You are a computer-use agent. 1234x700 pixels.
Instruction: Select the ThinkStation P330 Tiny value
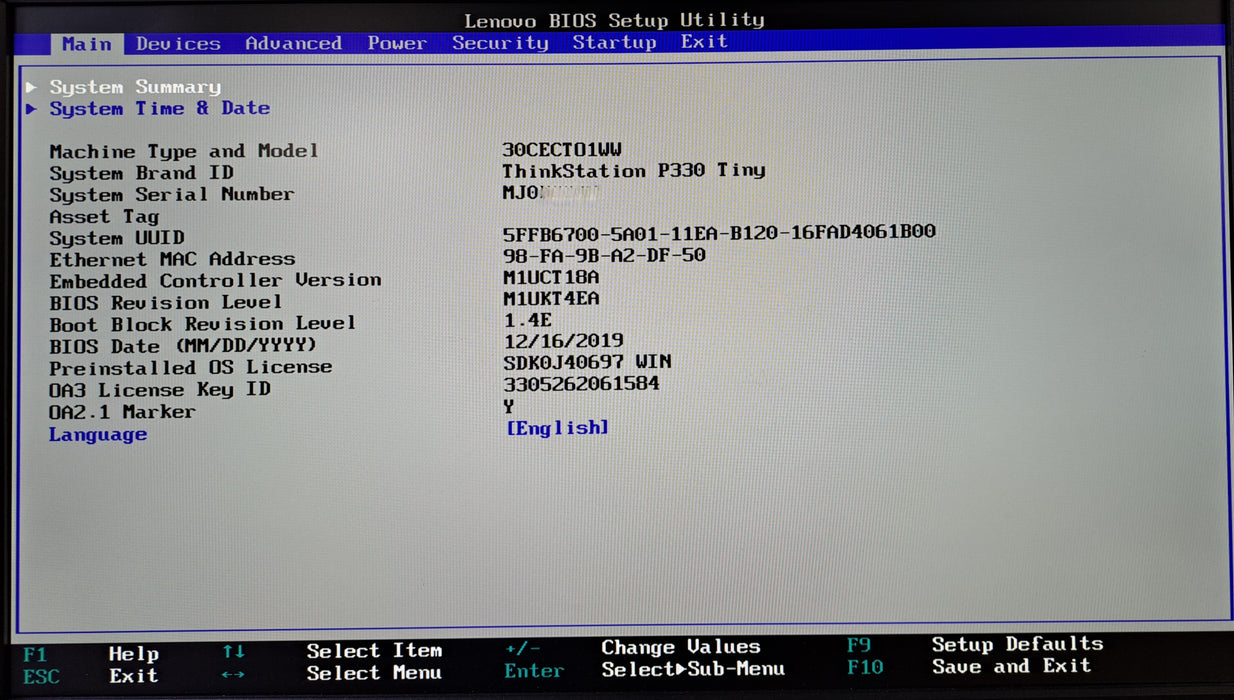(634, 170)
